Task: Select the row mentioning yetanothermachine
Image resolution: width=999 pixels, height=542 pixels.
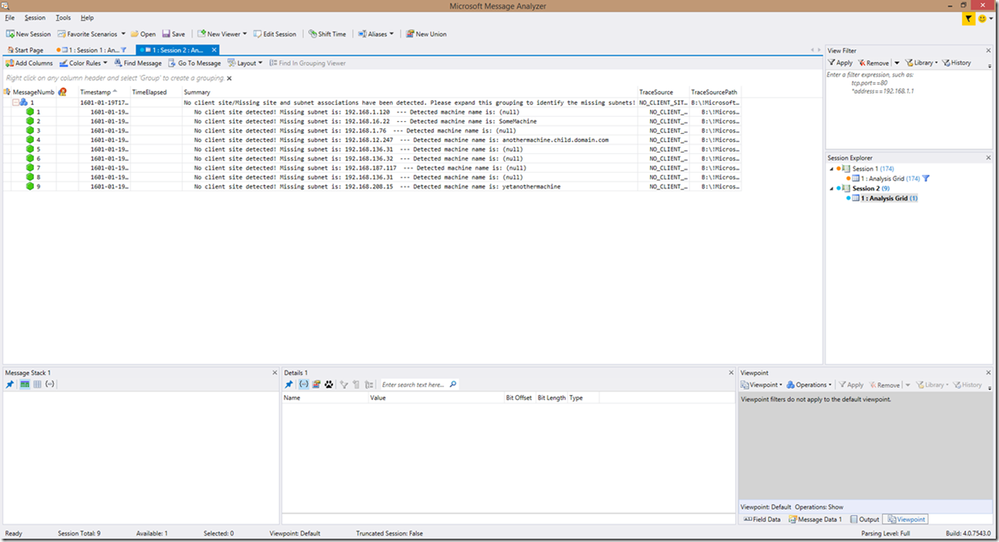Action: tap(372, 187)
